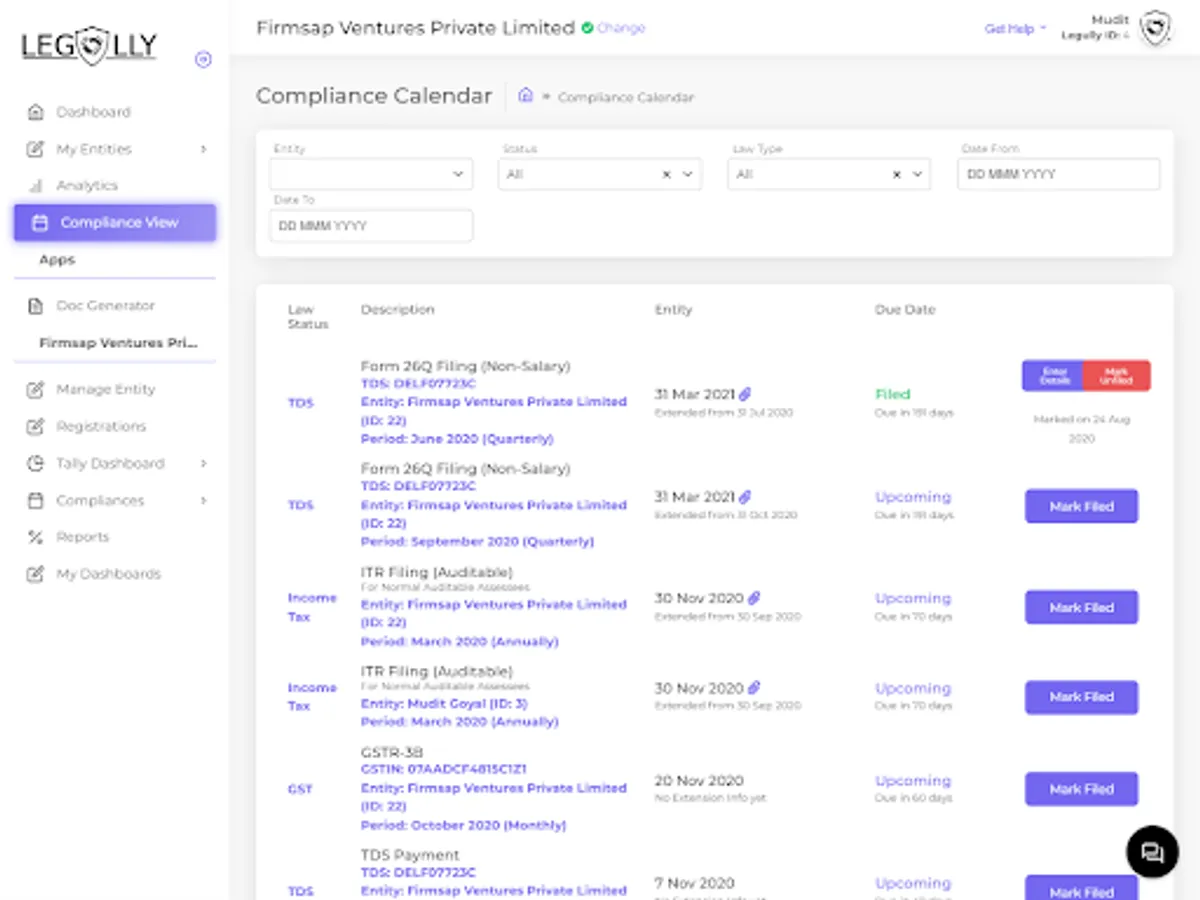Screen dimensions: 1200x900
Task: Click Mark Filed for GSTR-3B row
Action: point(1081,789)
